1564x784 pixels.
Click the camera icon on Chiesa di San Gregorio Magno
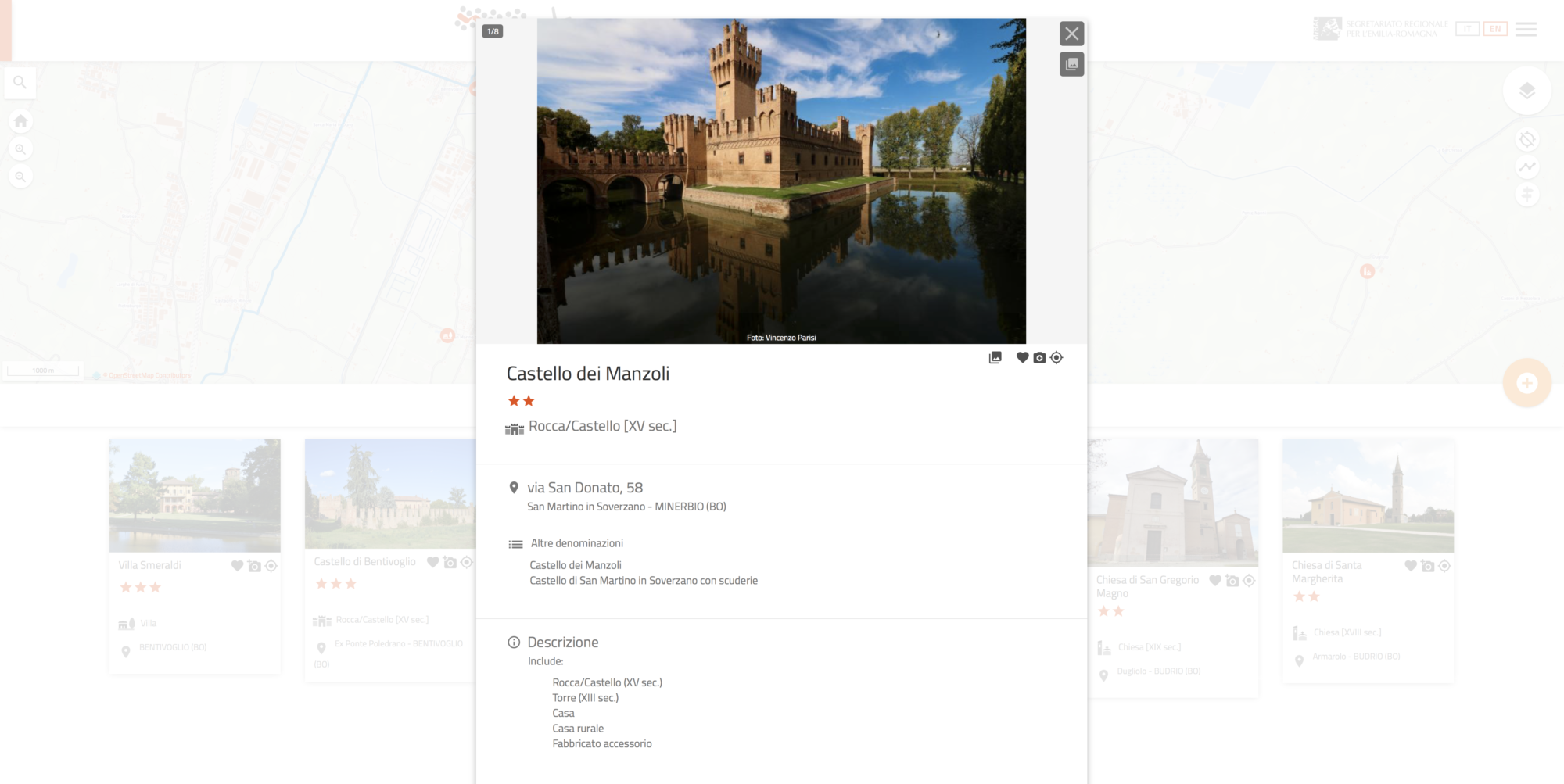[1232, 580]
